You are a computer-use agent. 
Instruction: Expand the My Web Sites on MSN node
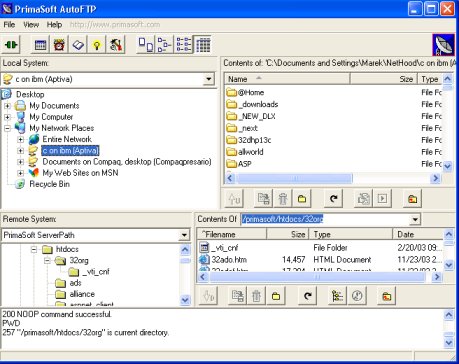coord(21,173)
